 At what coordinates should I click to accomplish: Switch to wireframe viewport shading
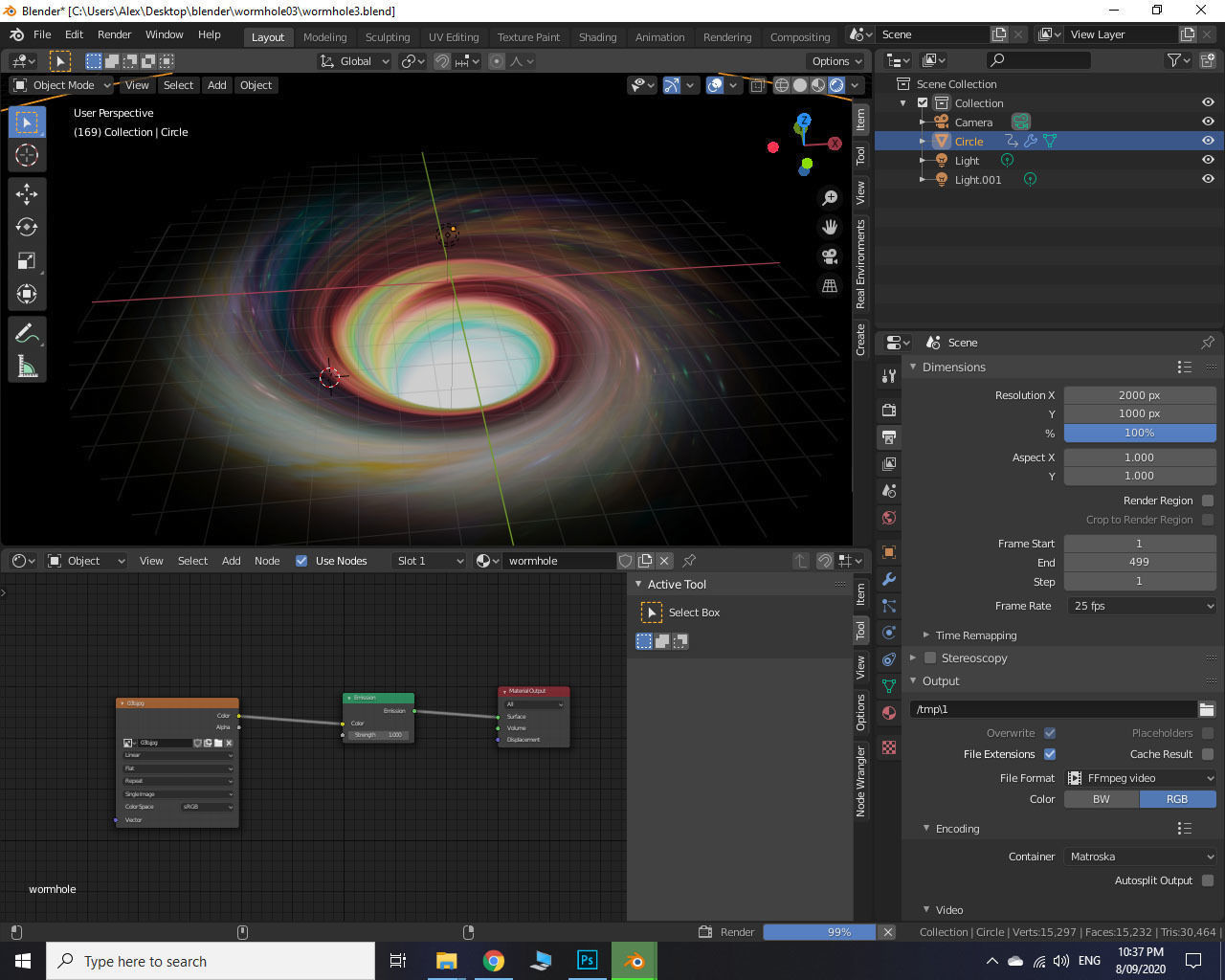(782, 85)
